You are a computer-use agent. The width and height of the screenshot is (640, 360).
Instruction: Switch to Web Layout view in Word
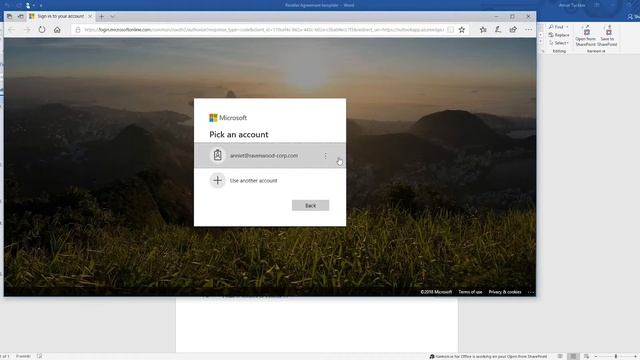click(586, 356)
